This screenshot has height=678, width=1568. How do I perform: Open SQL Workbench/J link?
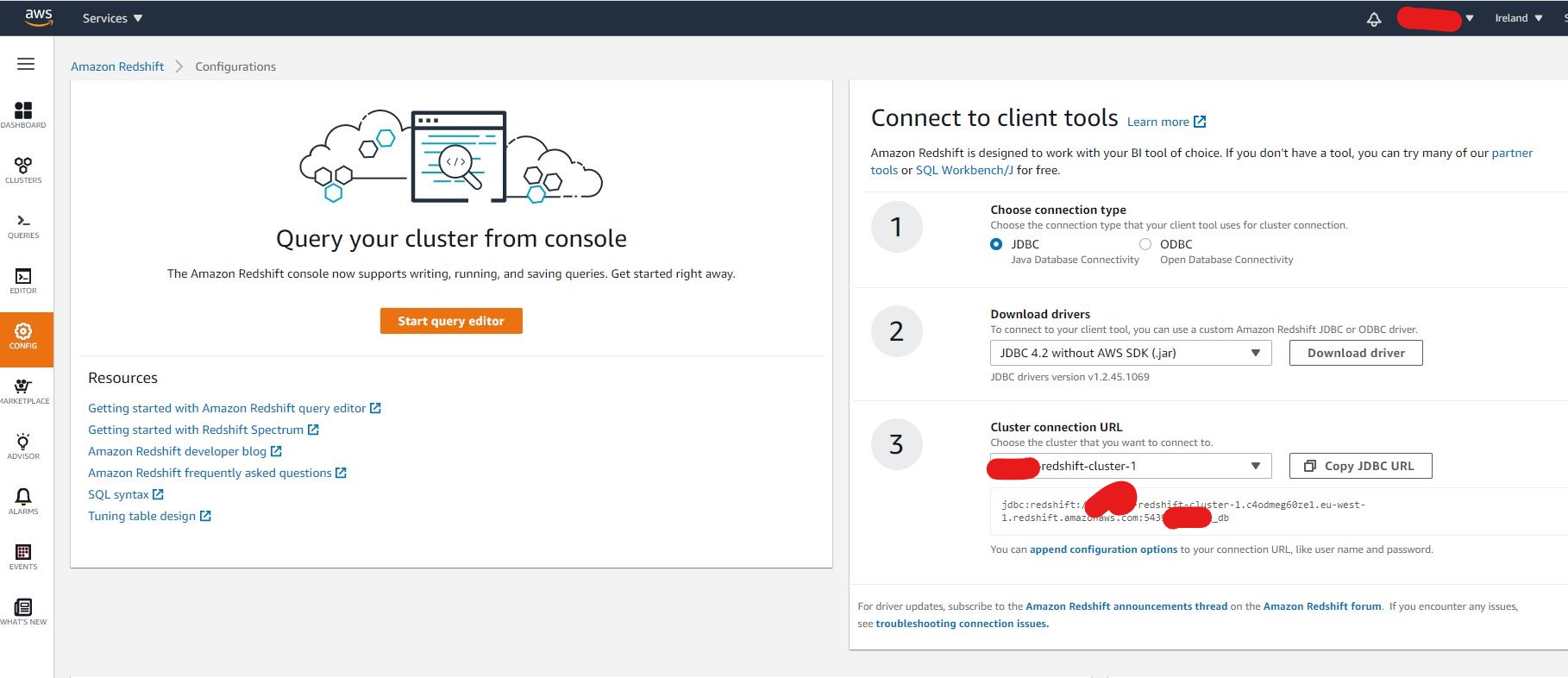964,170
